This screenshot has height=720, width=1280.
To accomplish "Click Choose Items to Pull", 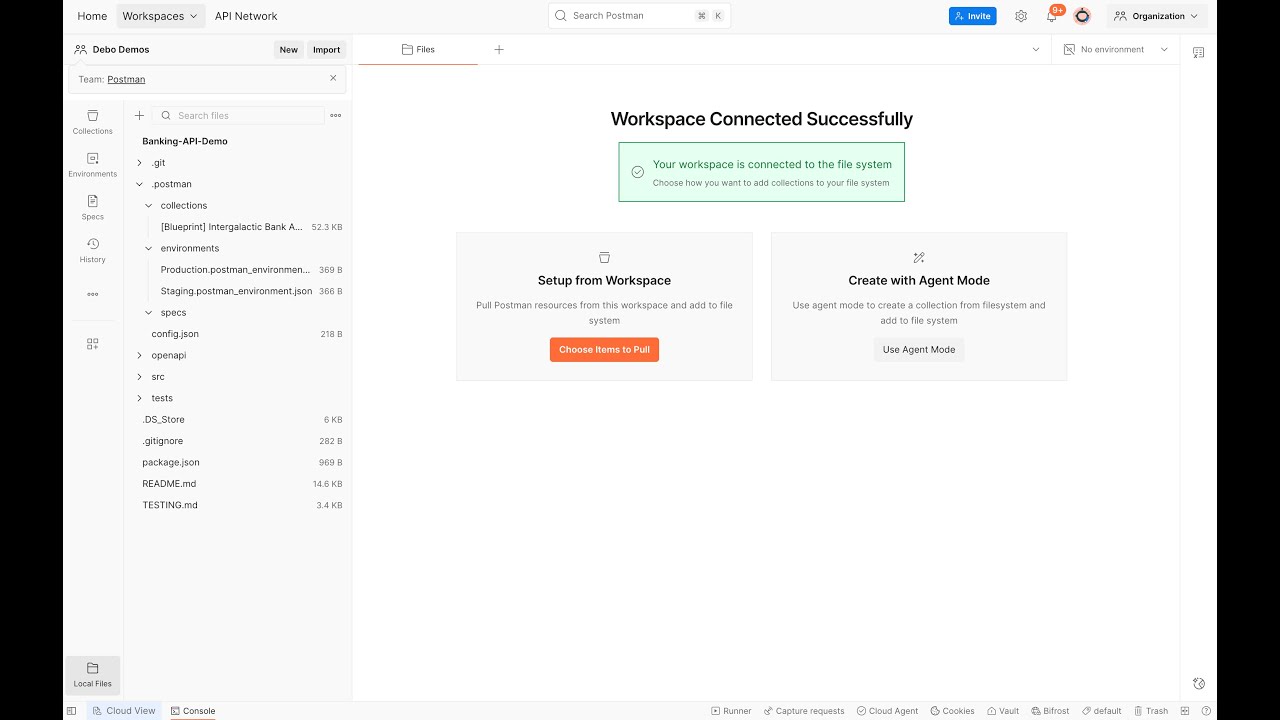I will tap(604, 350).
